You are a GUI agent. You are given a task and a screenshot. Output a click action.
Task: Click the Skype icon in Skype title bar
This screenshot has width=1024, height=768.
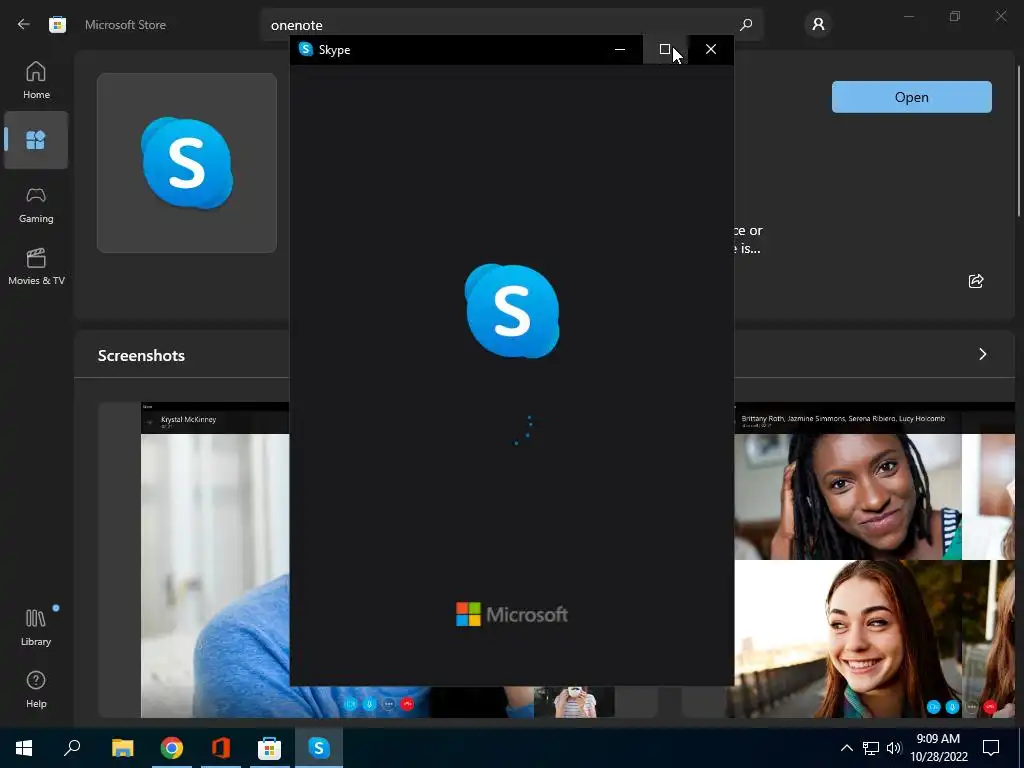pyautogui.click(x=306, y=50)
